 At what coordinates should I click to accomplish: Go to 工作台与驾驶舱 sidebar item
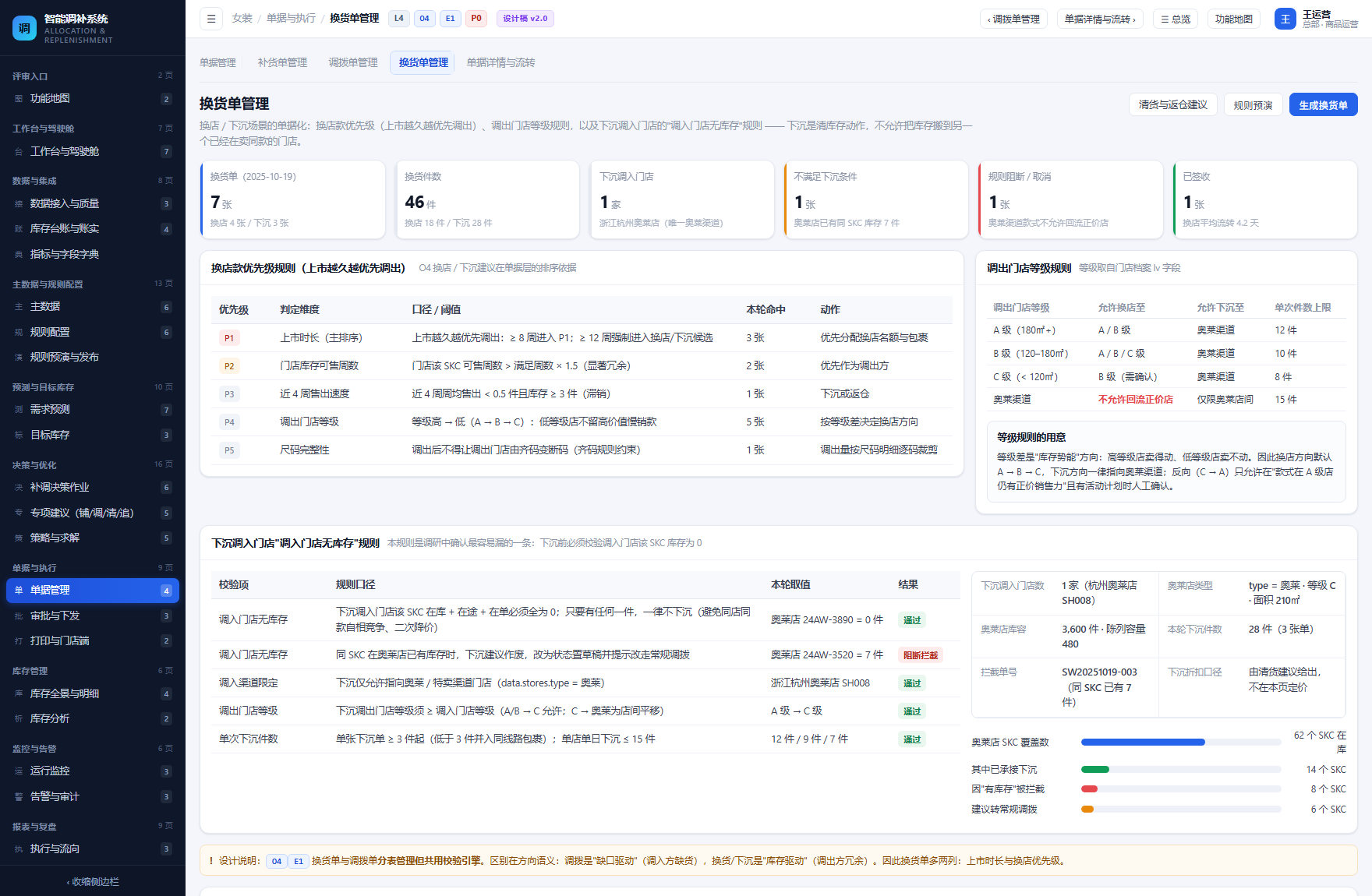click(93, 152)
